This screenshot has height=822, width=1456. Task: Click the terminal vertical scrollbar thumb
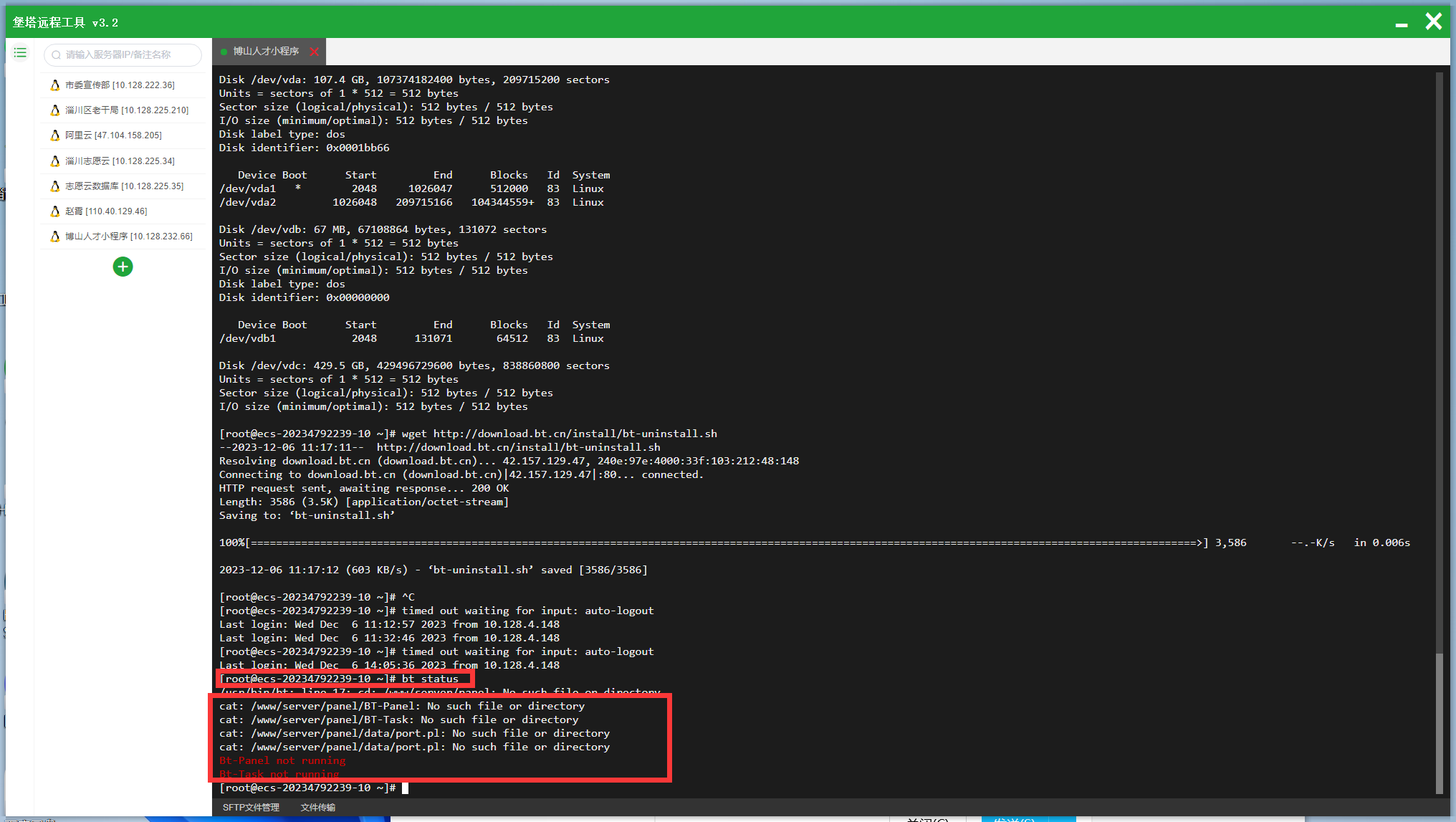(x=1439, y=722)
